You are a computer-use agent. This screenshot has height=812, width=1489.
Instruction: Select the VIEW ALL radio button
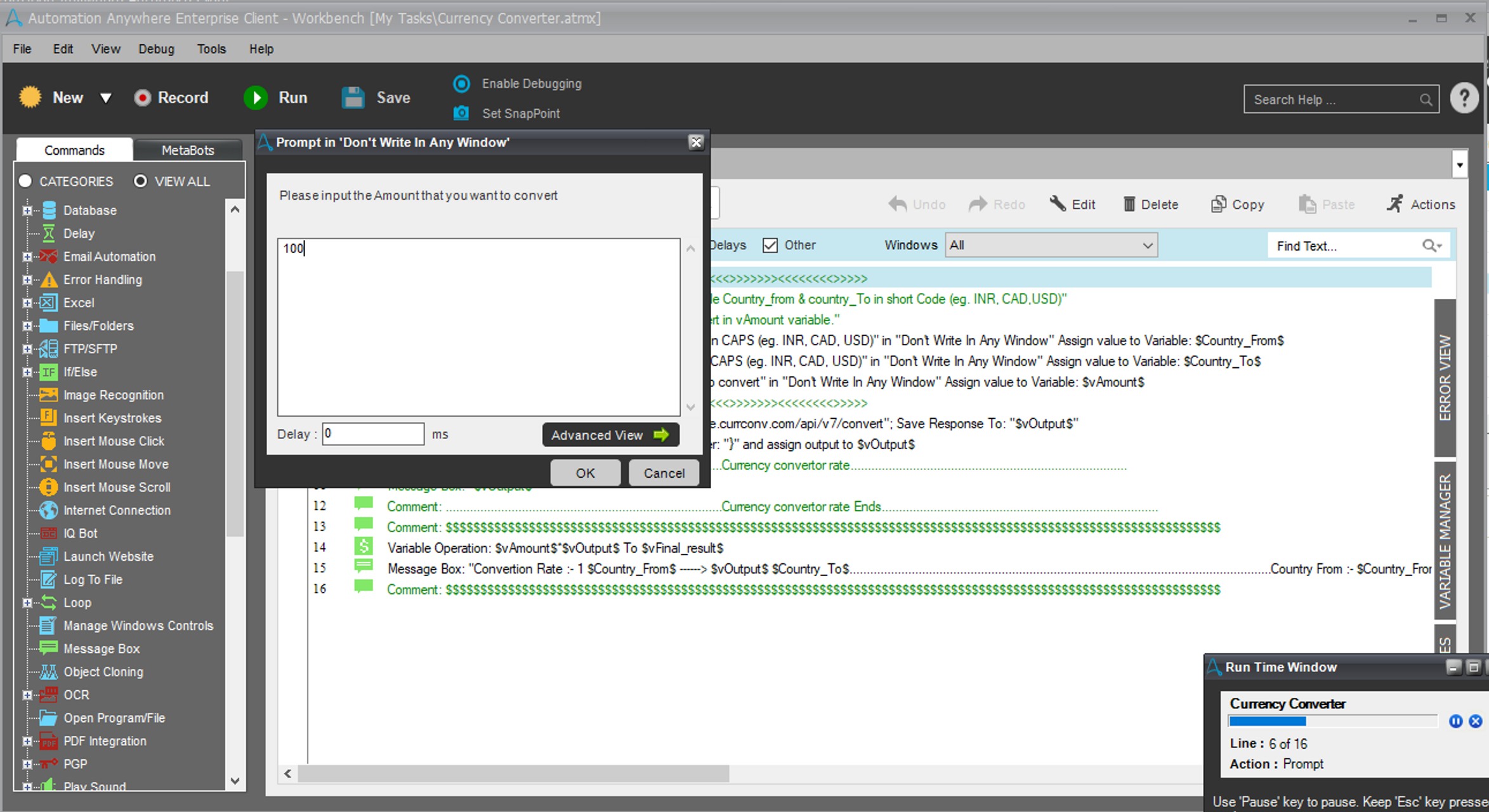[140, 181]
